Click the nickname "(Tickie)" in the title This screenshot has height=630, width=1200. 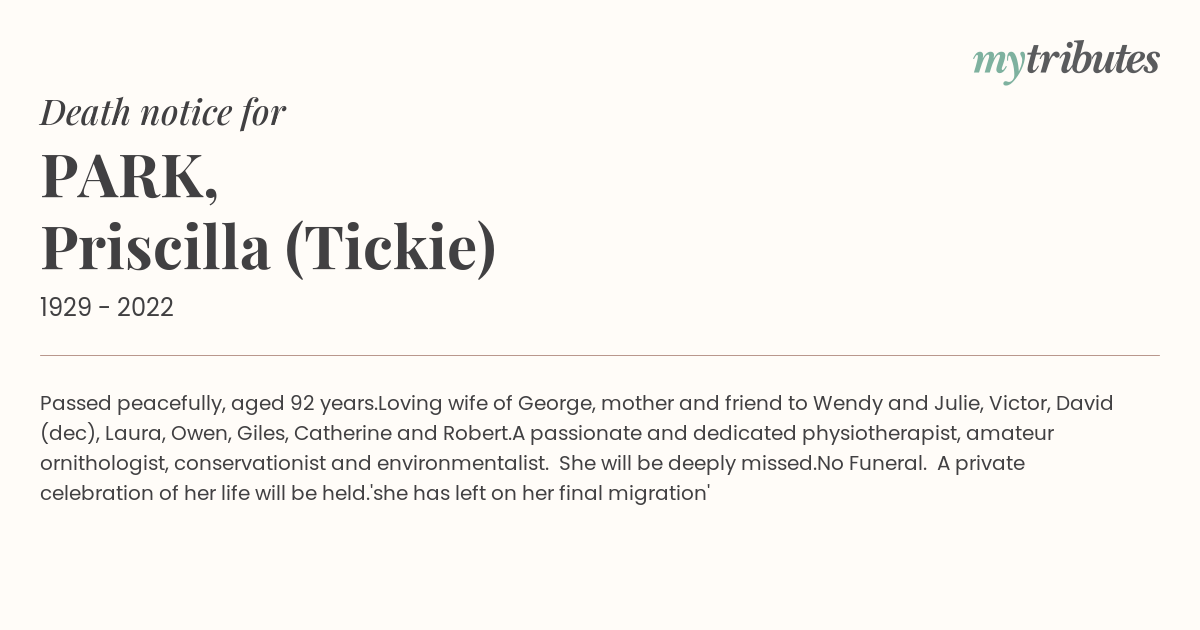390,249
